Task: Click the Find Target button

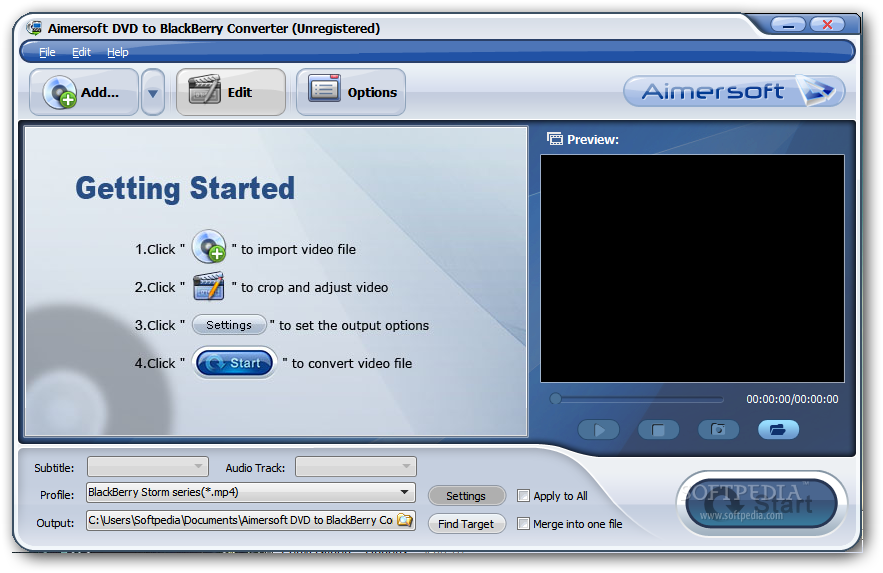Action: pyautogui.click(x=466, y=524)
